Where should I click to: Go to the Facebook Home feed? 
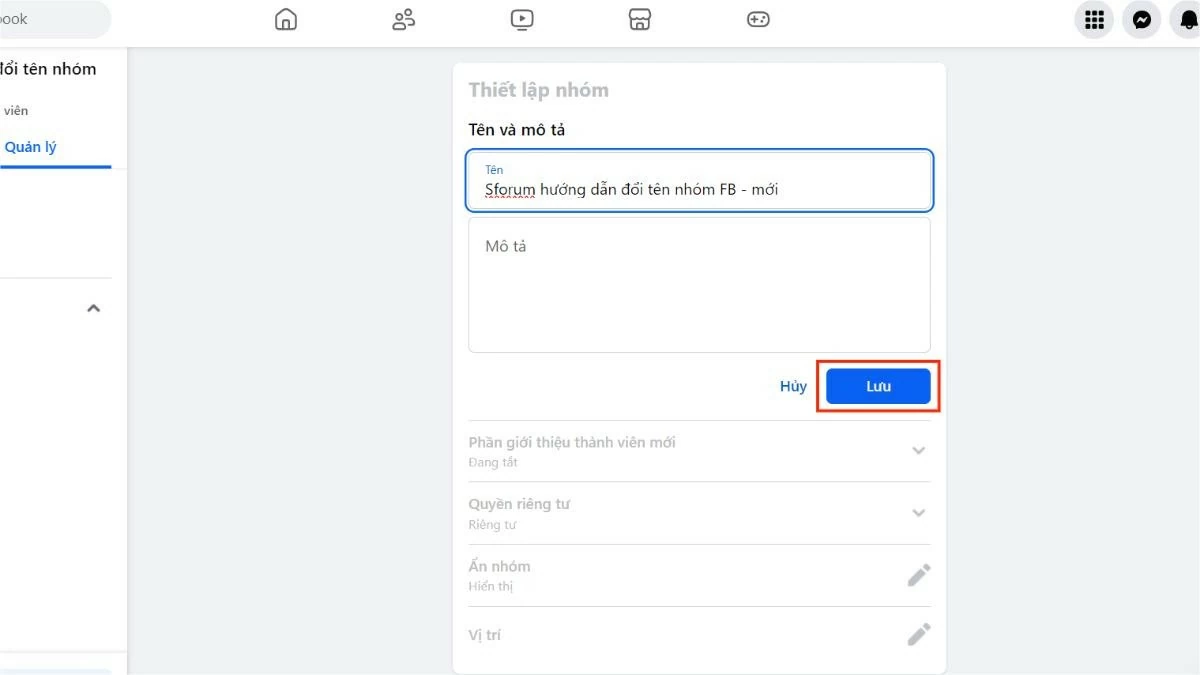285,19
